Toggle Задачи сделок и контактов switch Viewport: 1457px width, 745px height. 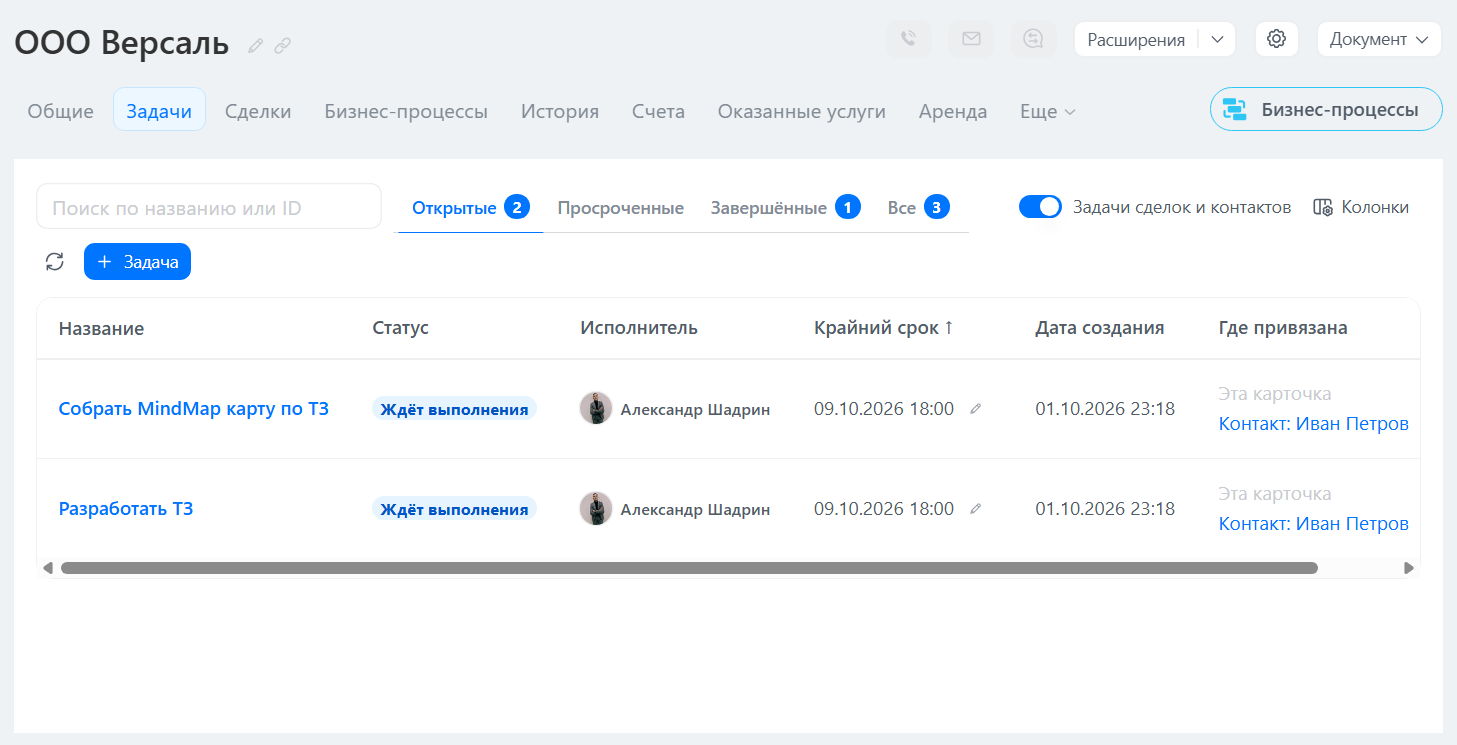click(x=1040, y=207)
